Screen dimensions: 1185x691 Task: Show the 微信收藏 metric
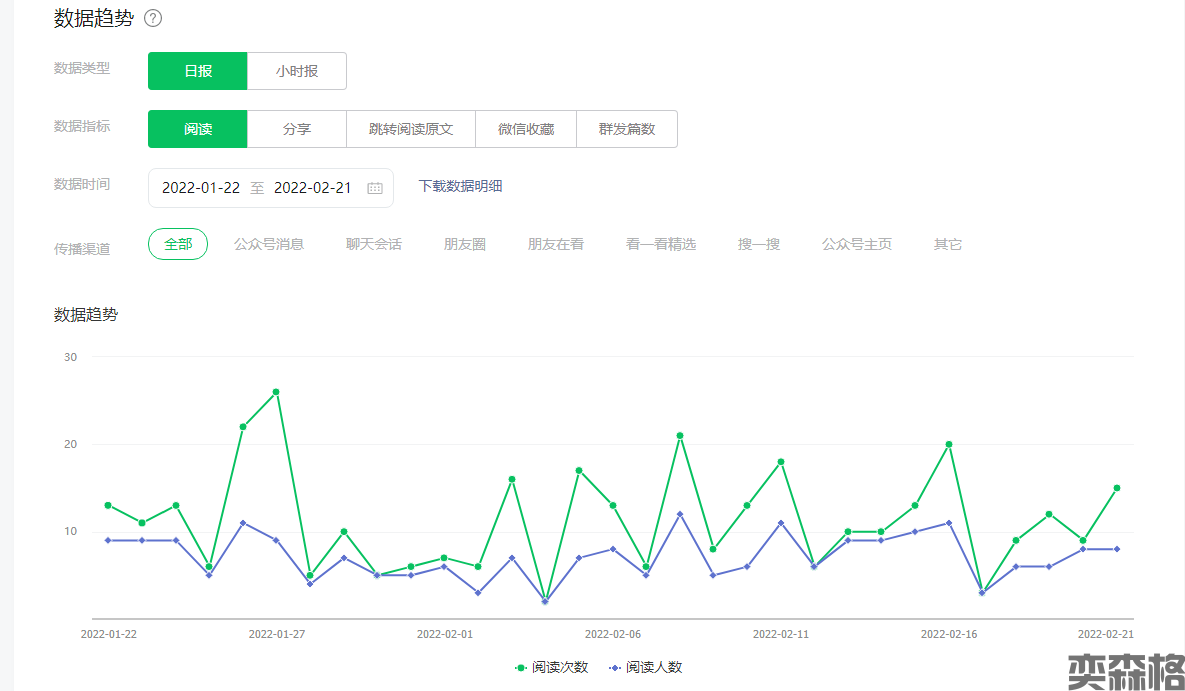coord(526,129)
